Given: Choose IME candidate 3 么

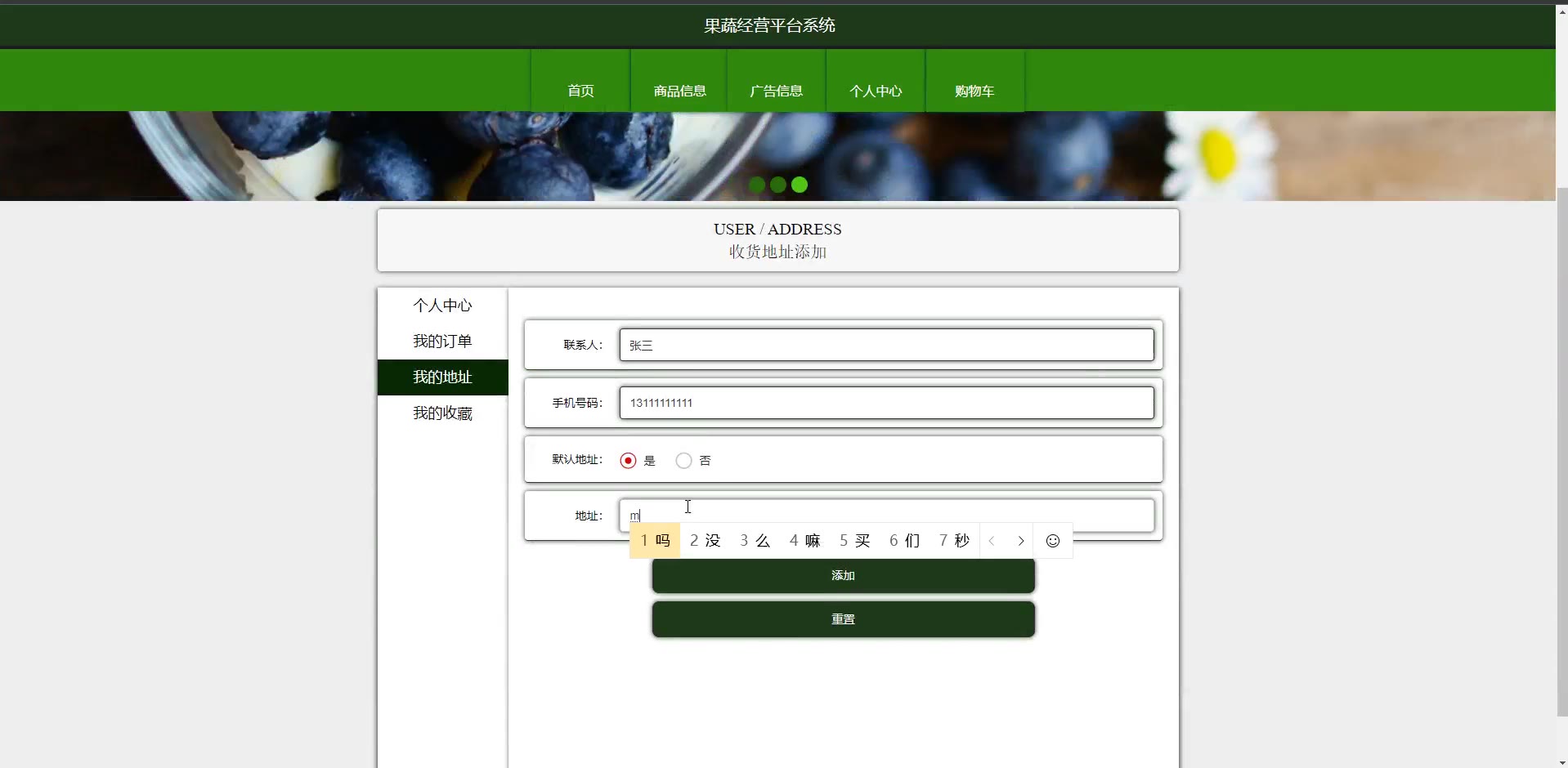Looking at the screenshot, I should [x=755, y=541].
